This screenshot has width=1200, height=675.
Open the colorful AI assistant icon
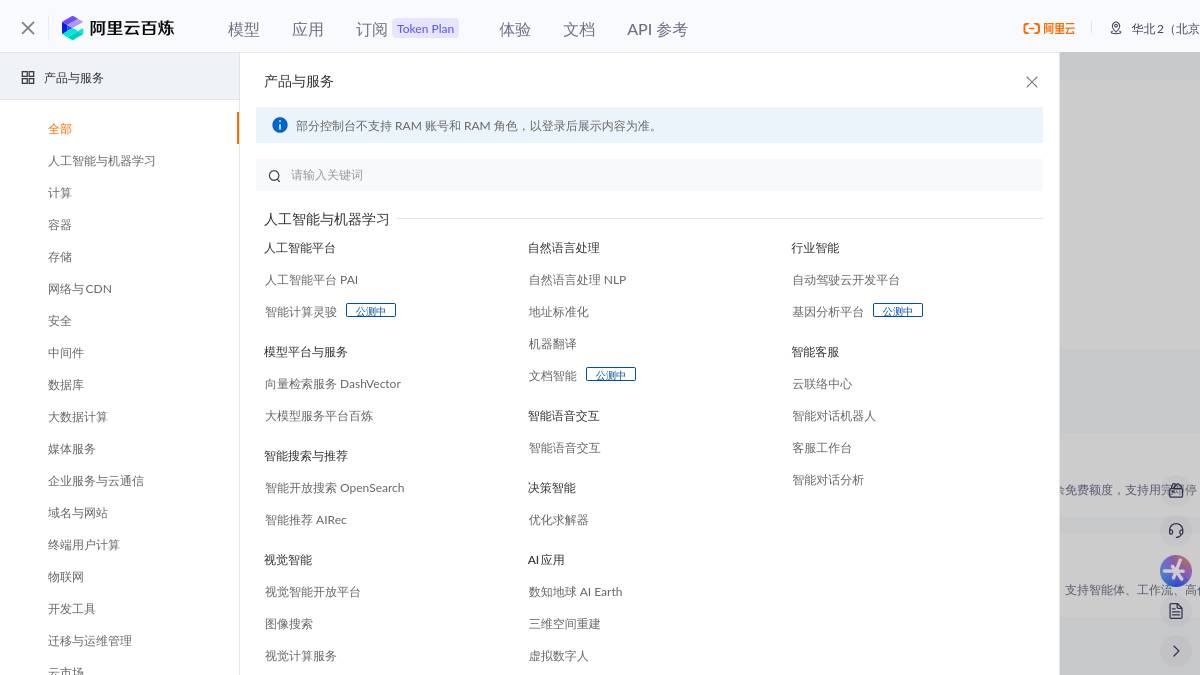[1176, 571]
